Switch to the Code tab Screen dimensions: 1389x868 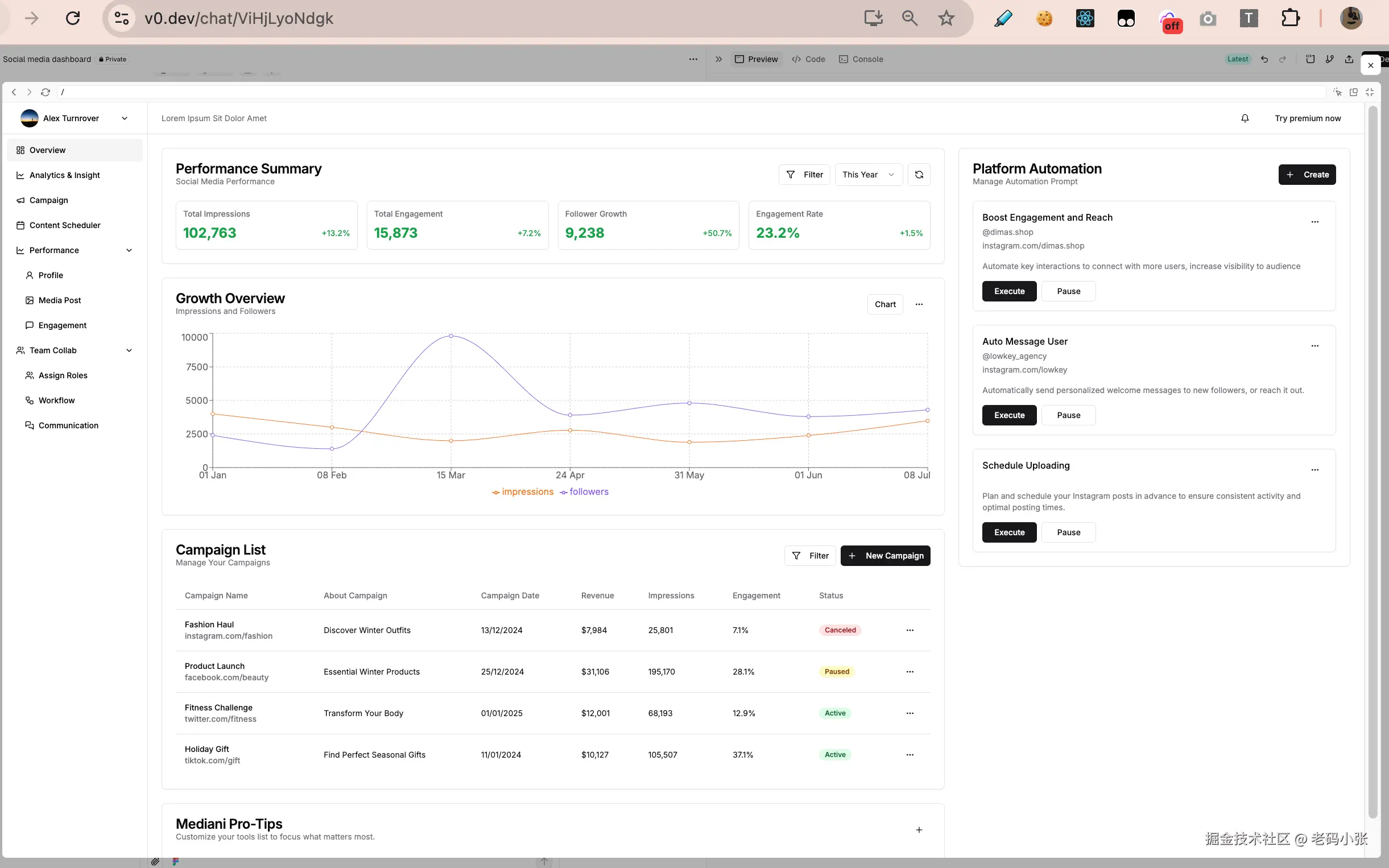(808, 59)
